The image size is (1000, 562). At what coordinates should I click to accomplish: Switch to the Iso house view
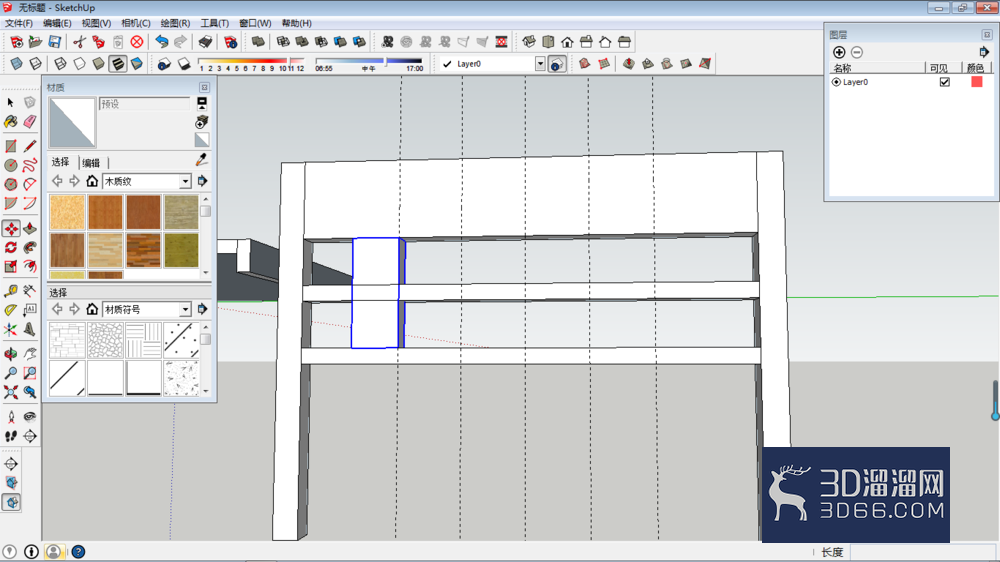coord(529,42)
